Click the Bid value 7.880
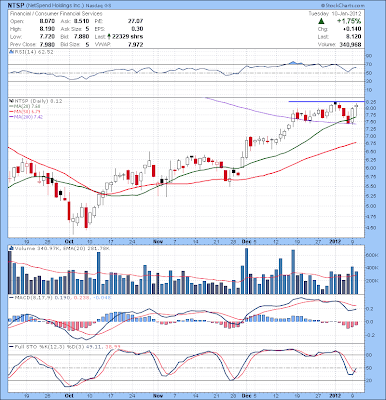Screen dimensions: 386x400 pyautogui.click(x=81, y=37)
